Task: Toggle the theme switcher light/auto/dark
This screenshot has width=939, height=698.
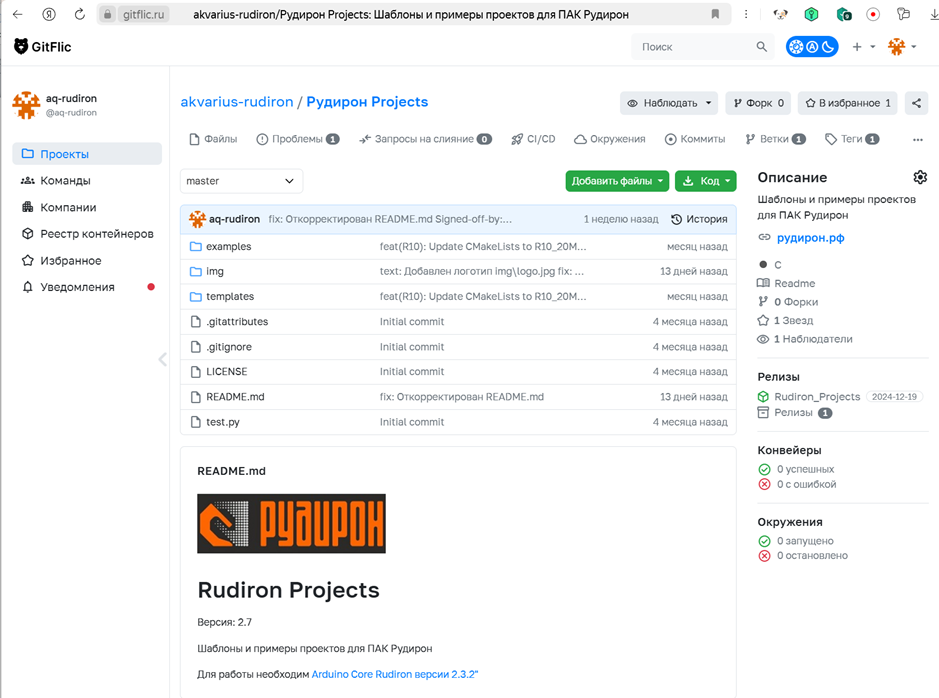Action: click(x=812, y=47)
